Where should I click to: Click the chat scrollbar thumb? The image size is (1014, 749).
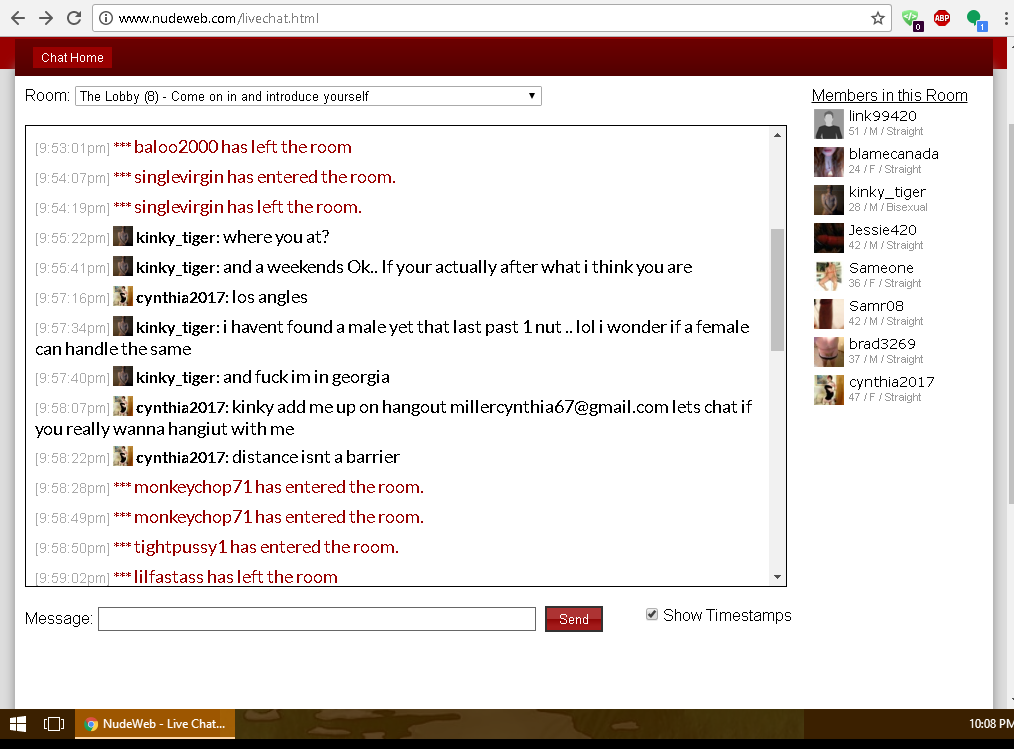(777, 290)
